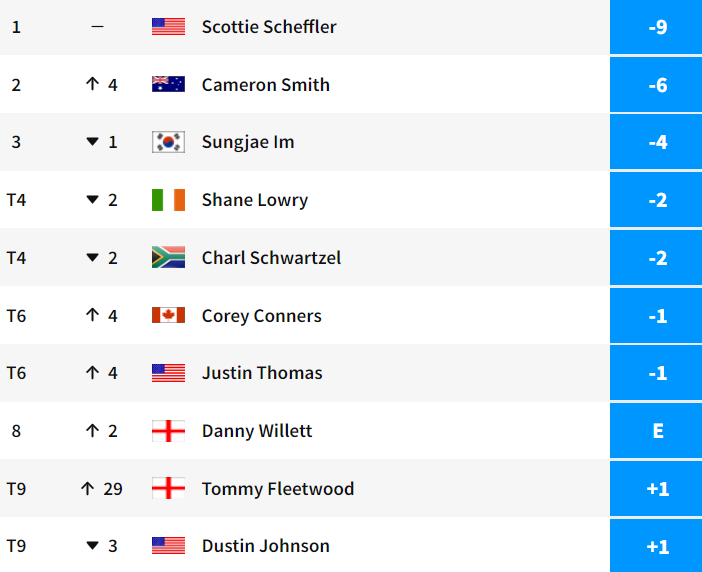
Task: Click Scottie Scheffler's -9 score cell
Action: (x=656, y=27)
